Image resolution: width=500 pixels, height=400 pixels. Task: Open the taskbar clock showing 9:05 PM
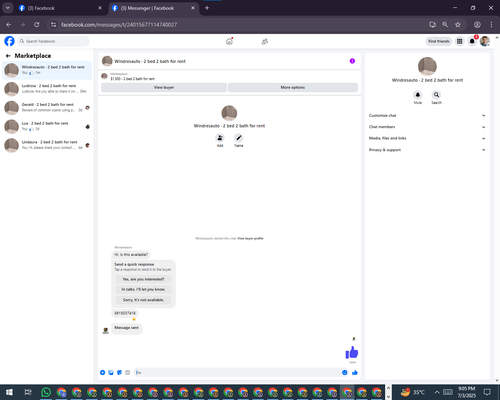pos(467,392)
